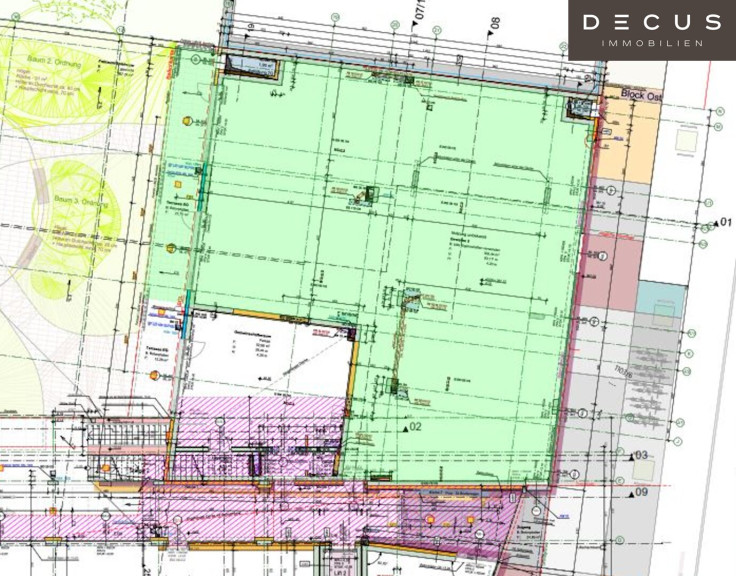Click the small beige square right of Block Ost
This screenshot has width=736, height=576.
(686, 142)
